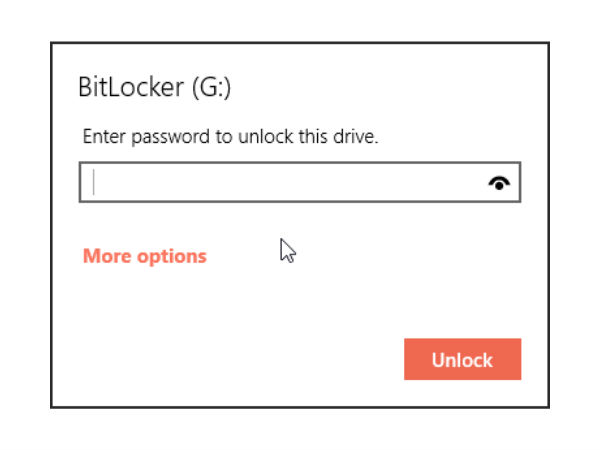The image size is (600, 450).
Task: Click the blank area left of Unlock
Action: point(230,359)
